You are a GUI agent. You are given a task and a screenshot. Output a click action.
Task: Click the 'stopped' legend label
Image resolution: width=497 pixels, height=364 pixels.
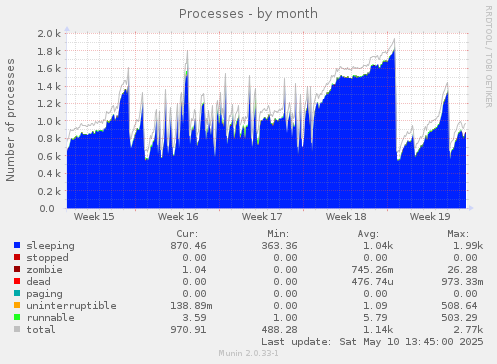[47, 258]
